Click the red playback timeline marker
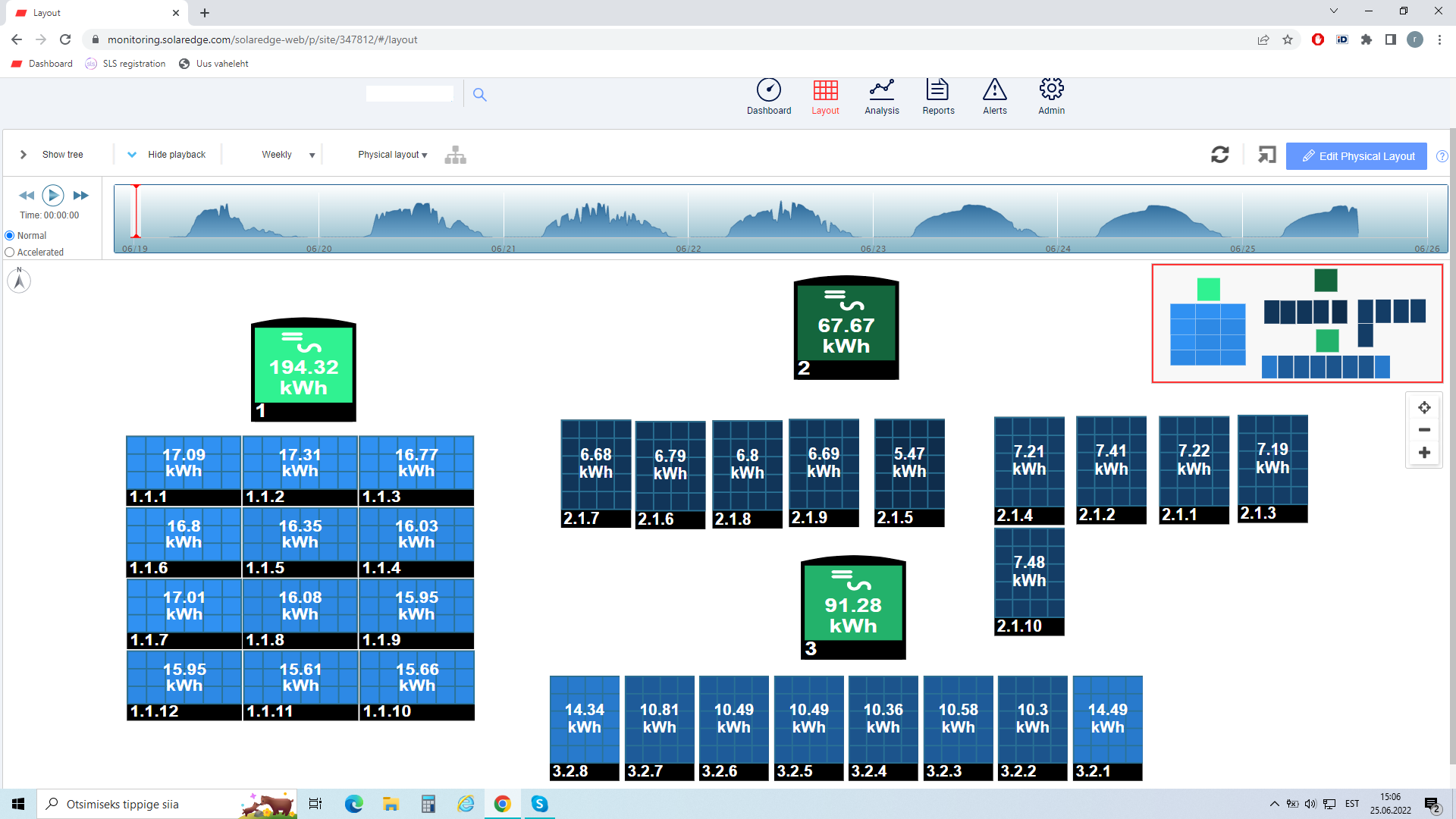This screenshot has width=1456, height=819. [136, 212]
